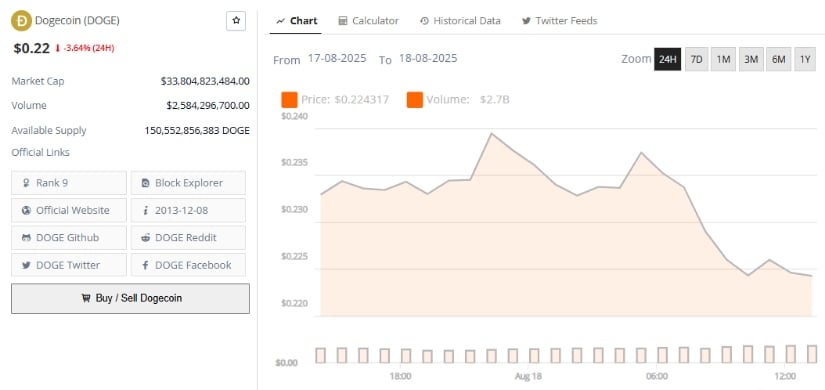Viewport: 825px width, 390px height.
Task: Click the info icon beside 2013-12-08
Action: (146, 211)
